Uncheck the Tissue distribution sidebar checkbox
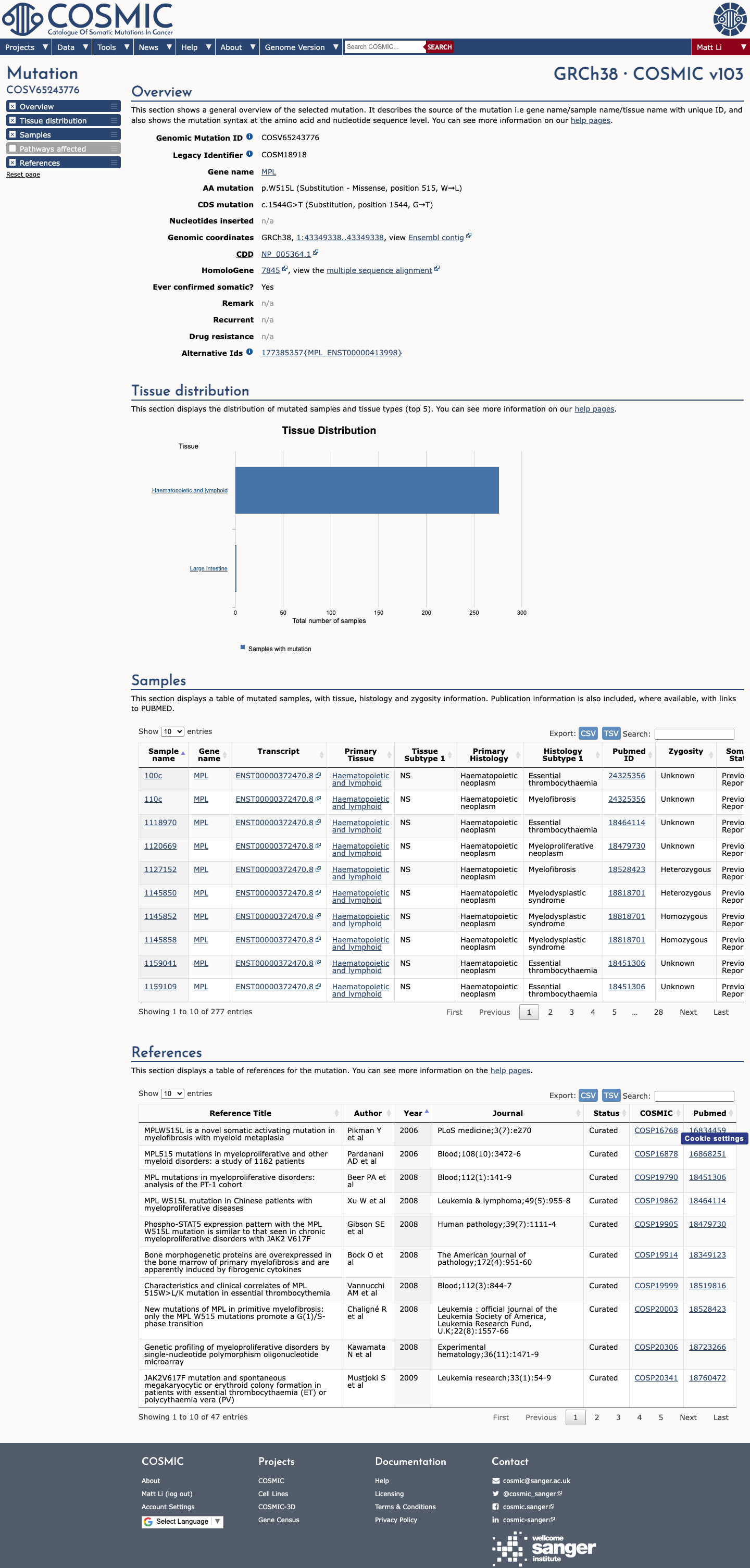Image resolution: width=750 pixels, height=1568 pixels. pyautogui.click(x=12, y=120)
